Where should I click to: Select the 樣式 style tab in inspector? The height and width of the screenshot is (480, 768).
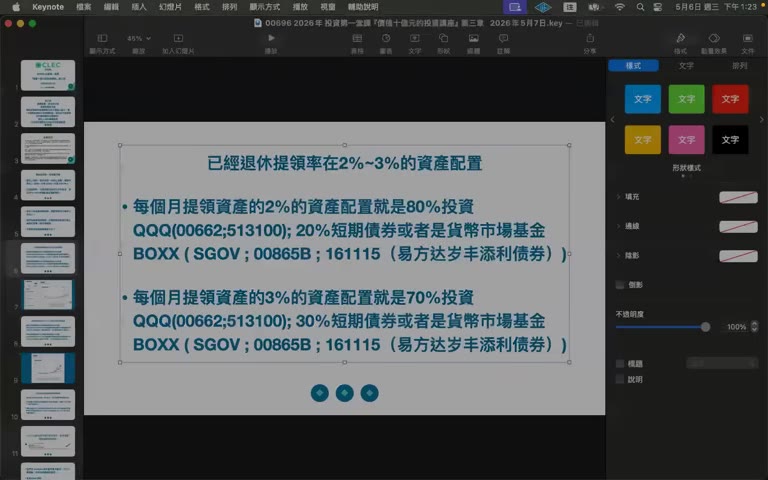point(633,66)
